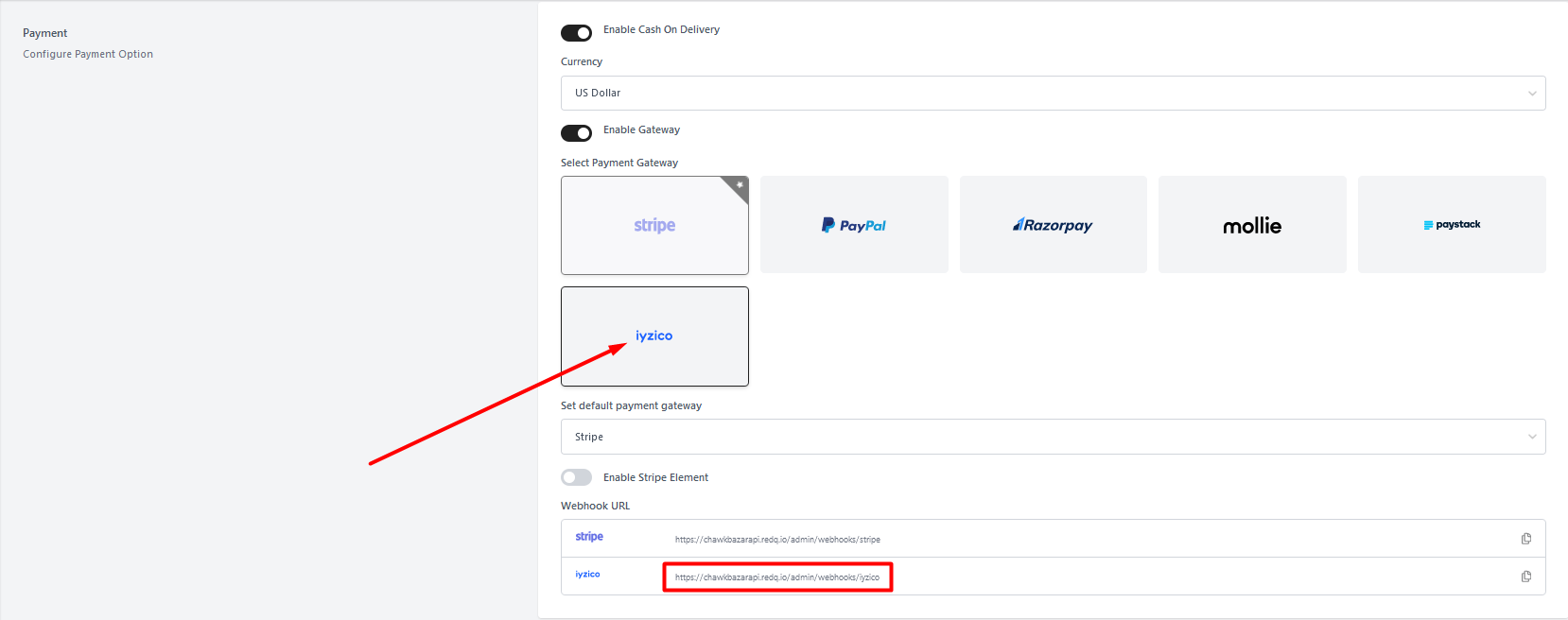This screenshot has height=620, width=1568.
Task: Select the PayPal payment gateway card
Action: 853,225
